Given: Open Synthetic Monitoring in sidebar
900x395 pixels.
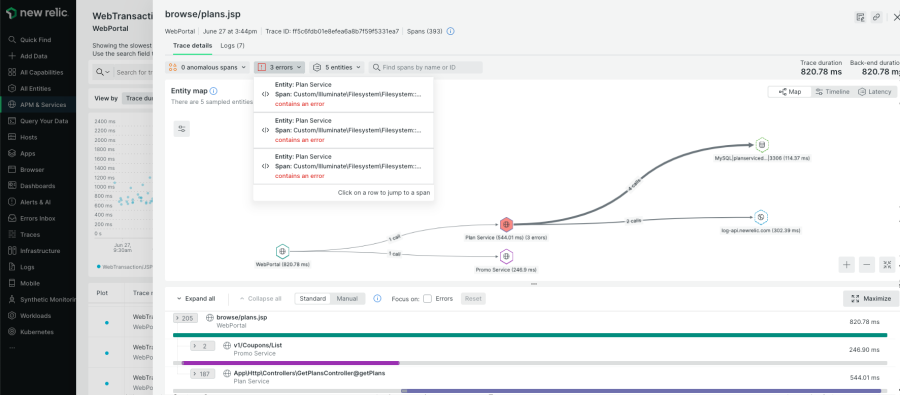Looking at the screenshot, I should tap(48, 300).
